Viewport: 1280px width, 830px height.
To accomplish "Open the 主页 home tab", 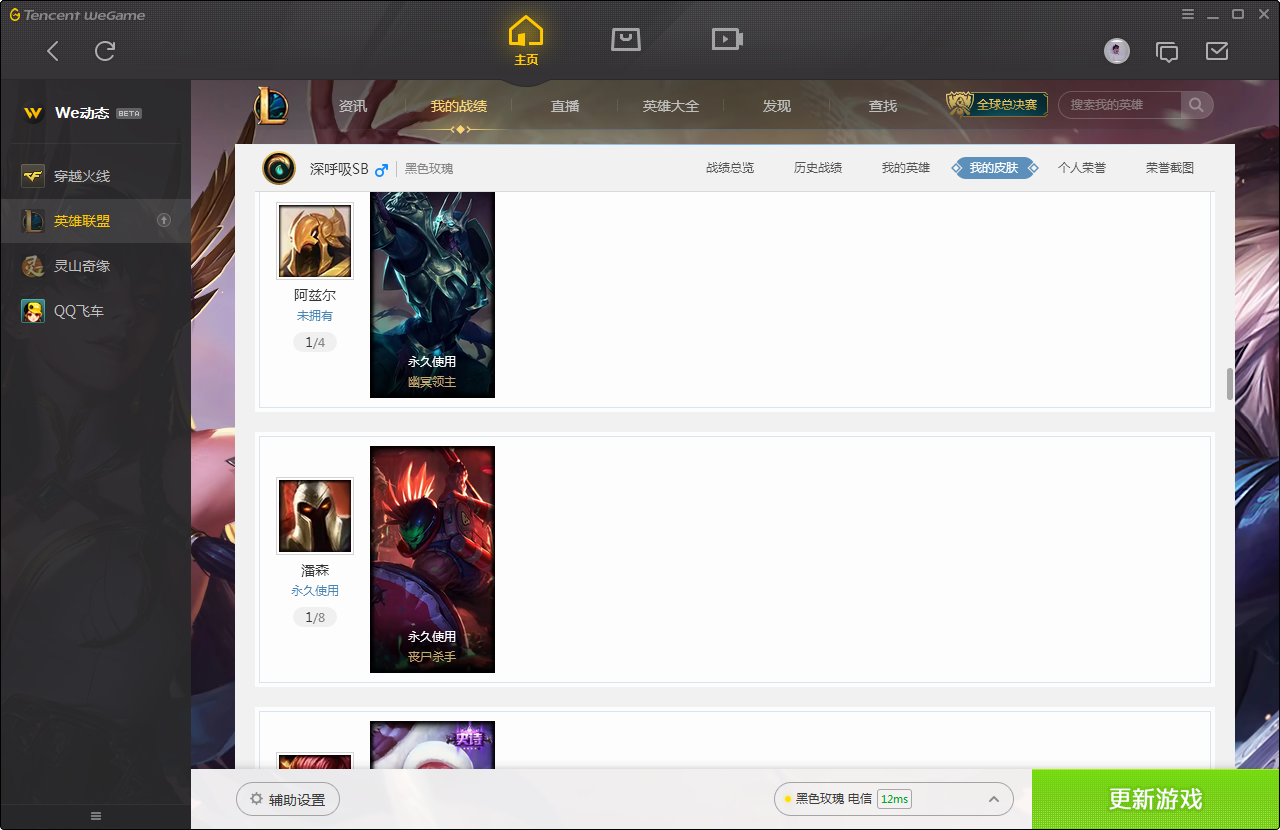I will (526, 41).
